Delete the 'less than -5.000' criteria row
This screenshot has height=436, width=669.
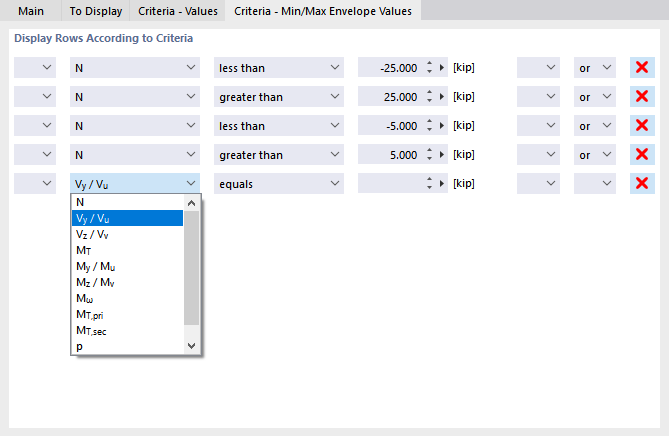coord(642,125)
